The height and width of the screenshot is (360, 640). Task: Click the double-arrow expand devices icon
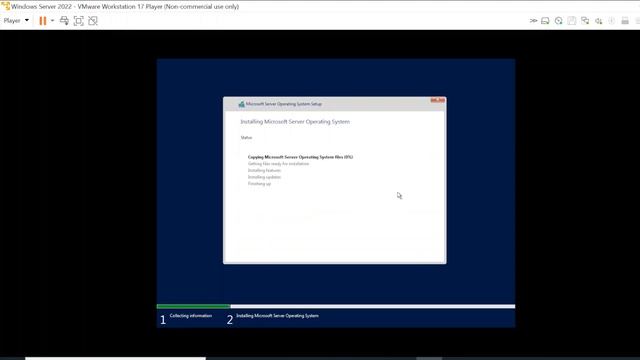(x=533, y=21)
